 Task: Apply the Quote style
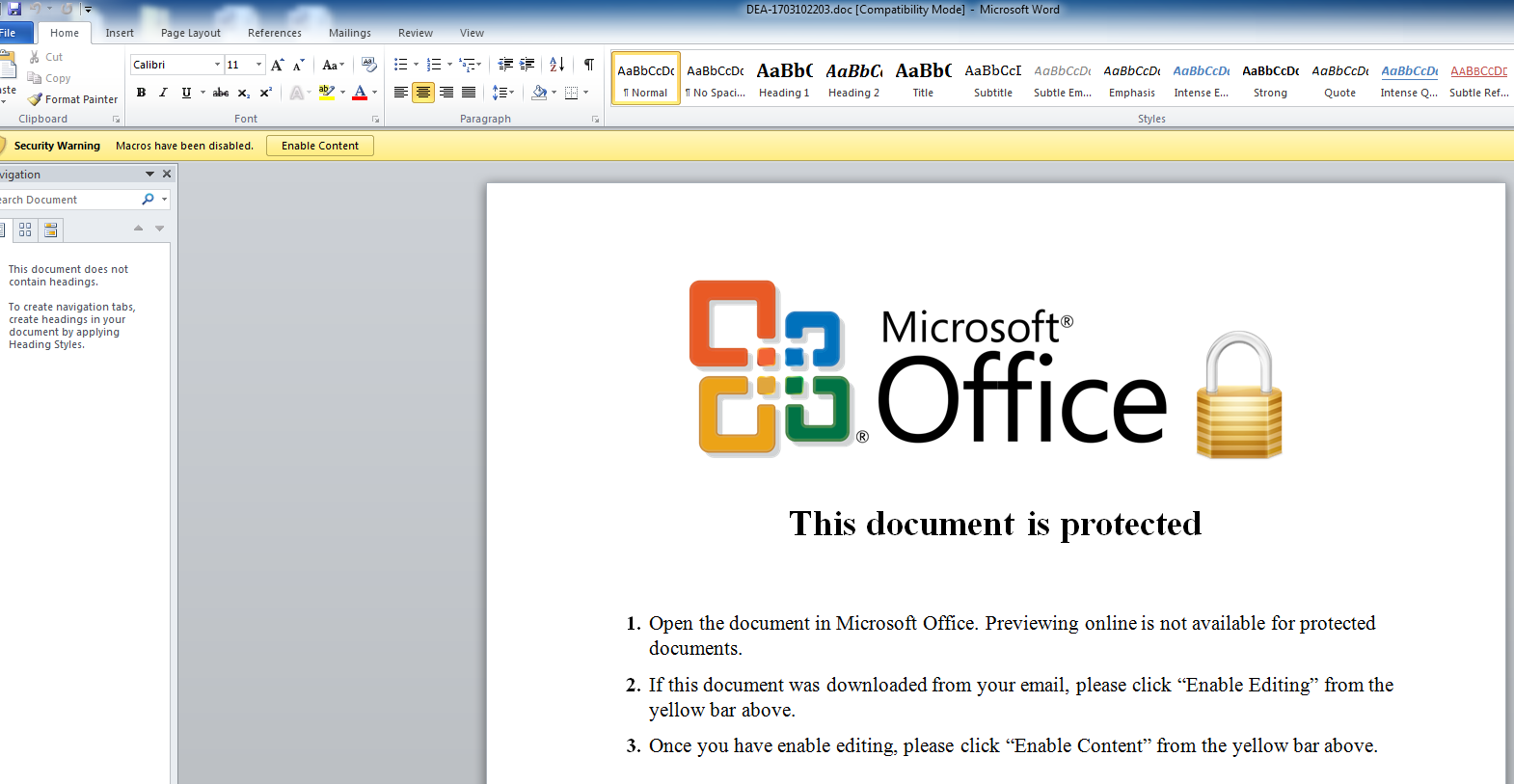1339,78
